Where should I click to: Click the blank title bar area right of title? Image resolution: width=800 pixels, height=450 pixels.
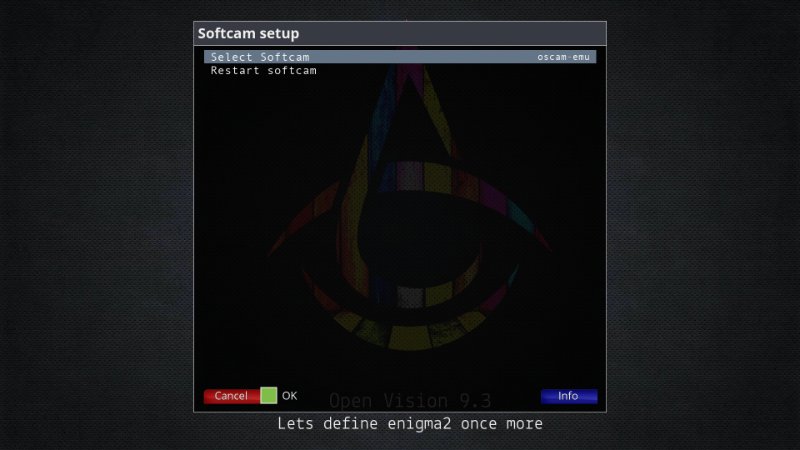point(450,34)
